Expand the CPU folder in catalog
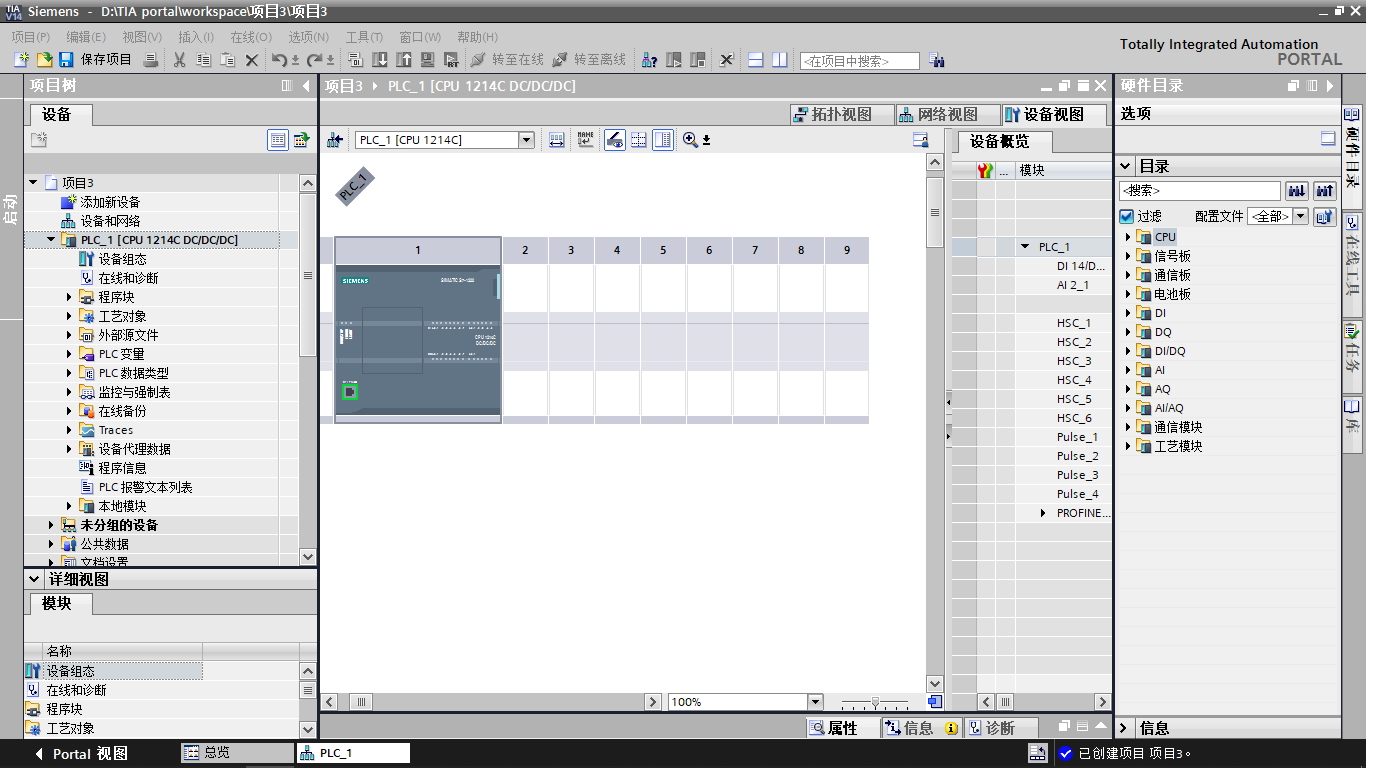Image resolution: width=1374 pixels, height=776 pixels. pyautogui.click(x=1127, y=237)
